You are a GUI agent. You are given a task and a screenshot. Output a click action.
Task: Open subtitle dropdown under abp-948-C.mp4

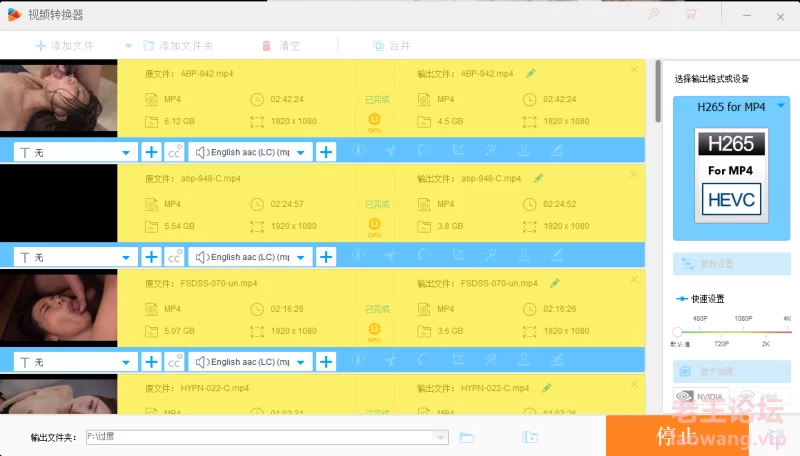click(x=75, y=257)
